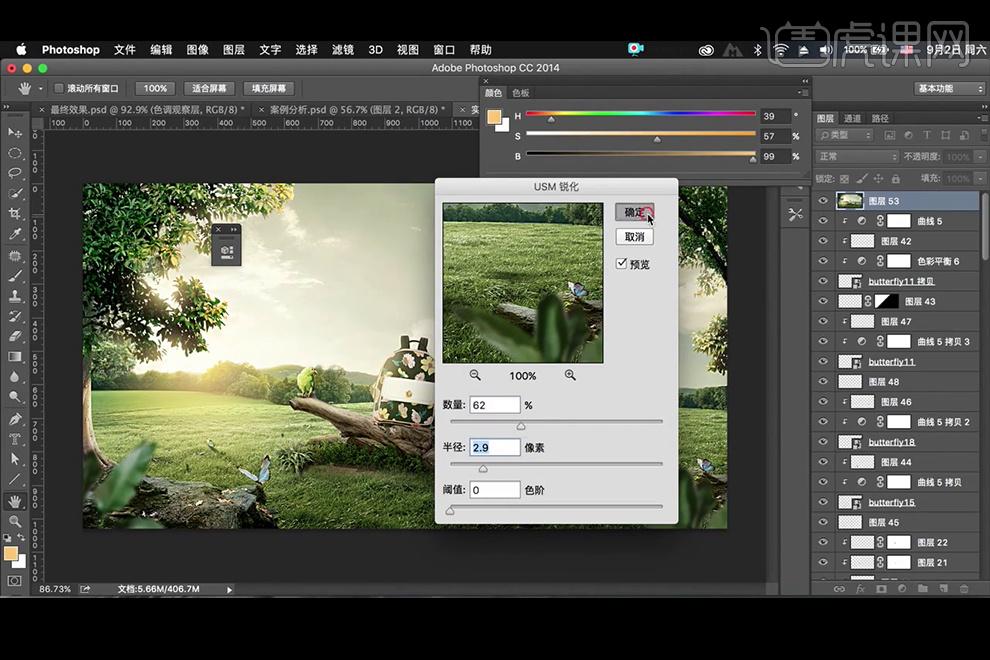Click the 阈值 threshold input field

[x=495, y=490]
